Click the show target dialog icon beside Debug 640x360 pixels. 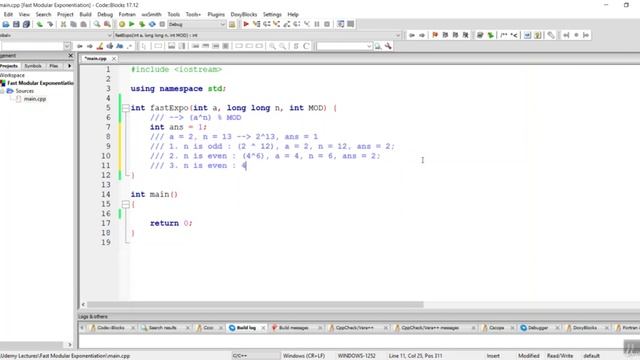point(232,24)
